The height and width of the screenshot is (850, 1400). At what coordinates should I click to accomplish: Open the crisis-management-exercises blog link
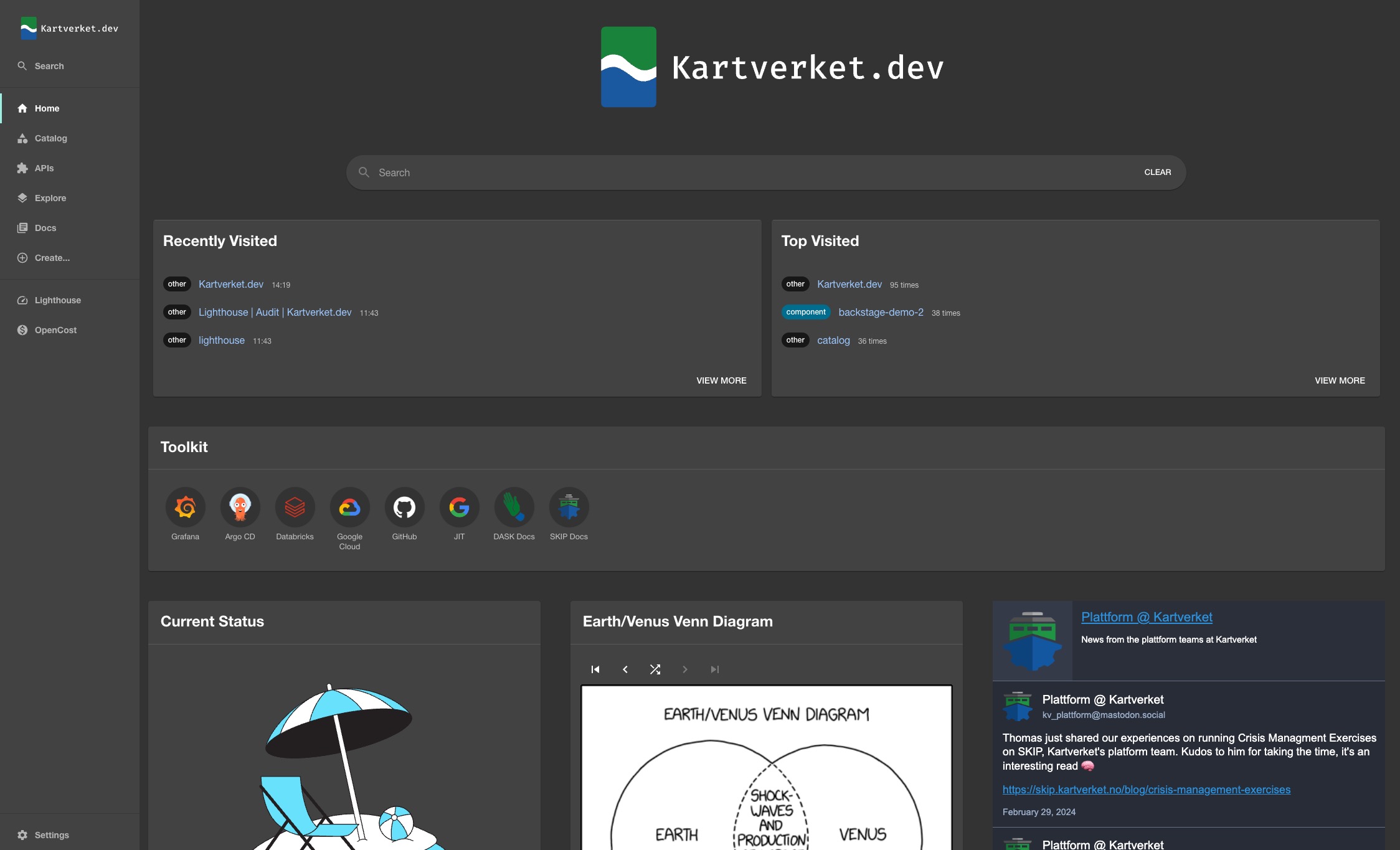click(x=1146, y=790)
